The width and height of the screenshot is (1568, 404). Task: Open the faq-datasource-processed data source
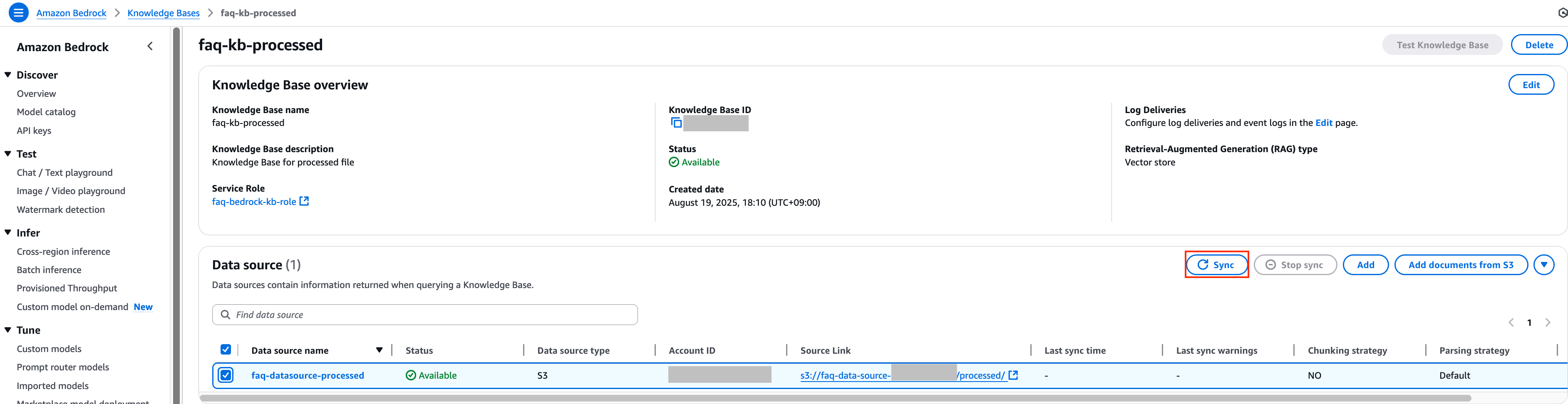click(308, 375)
